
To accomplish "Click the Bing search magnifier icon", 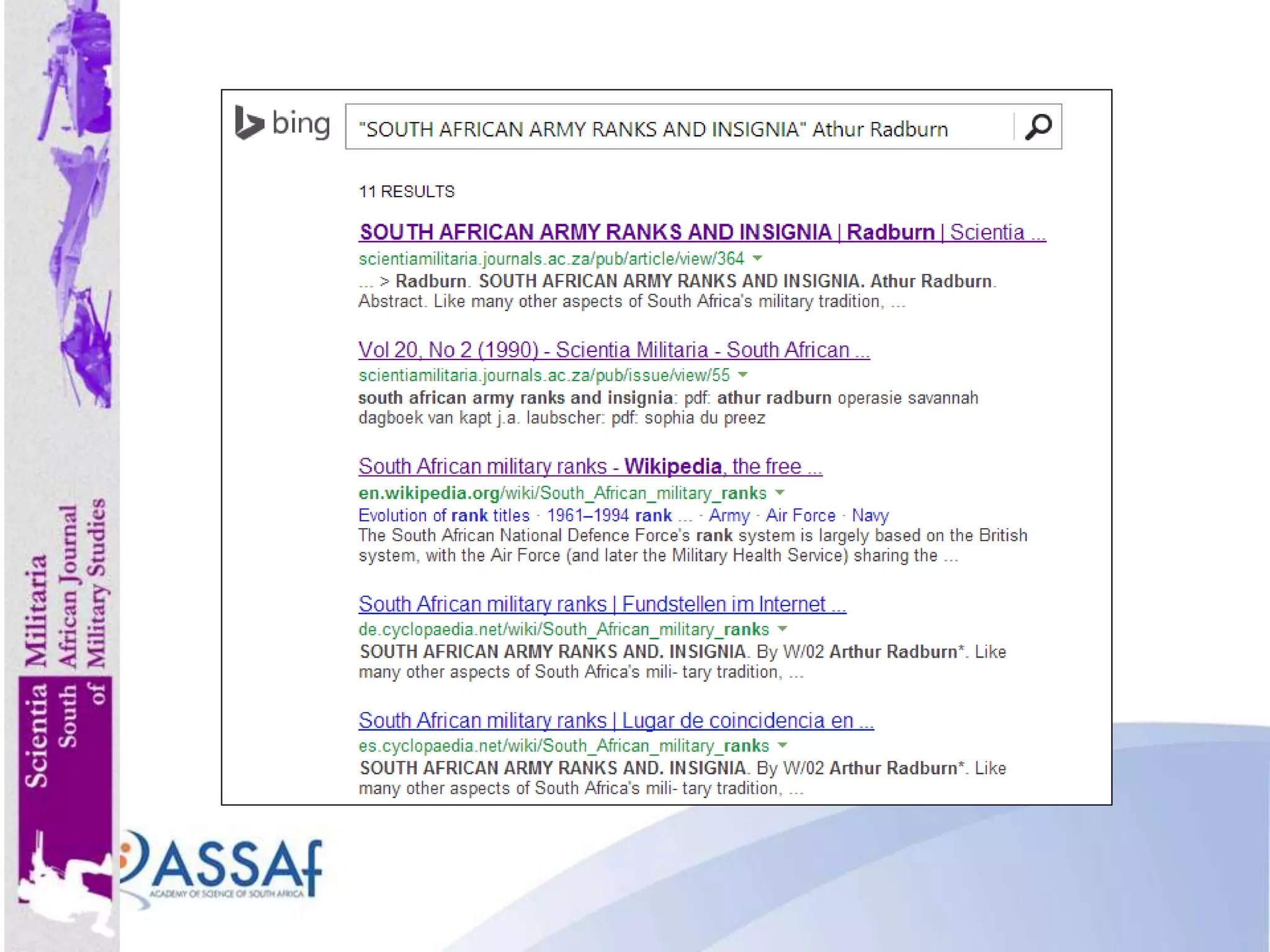I will point(1038,127).
